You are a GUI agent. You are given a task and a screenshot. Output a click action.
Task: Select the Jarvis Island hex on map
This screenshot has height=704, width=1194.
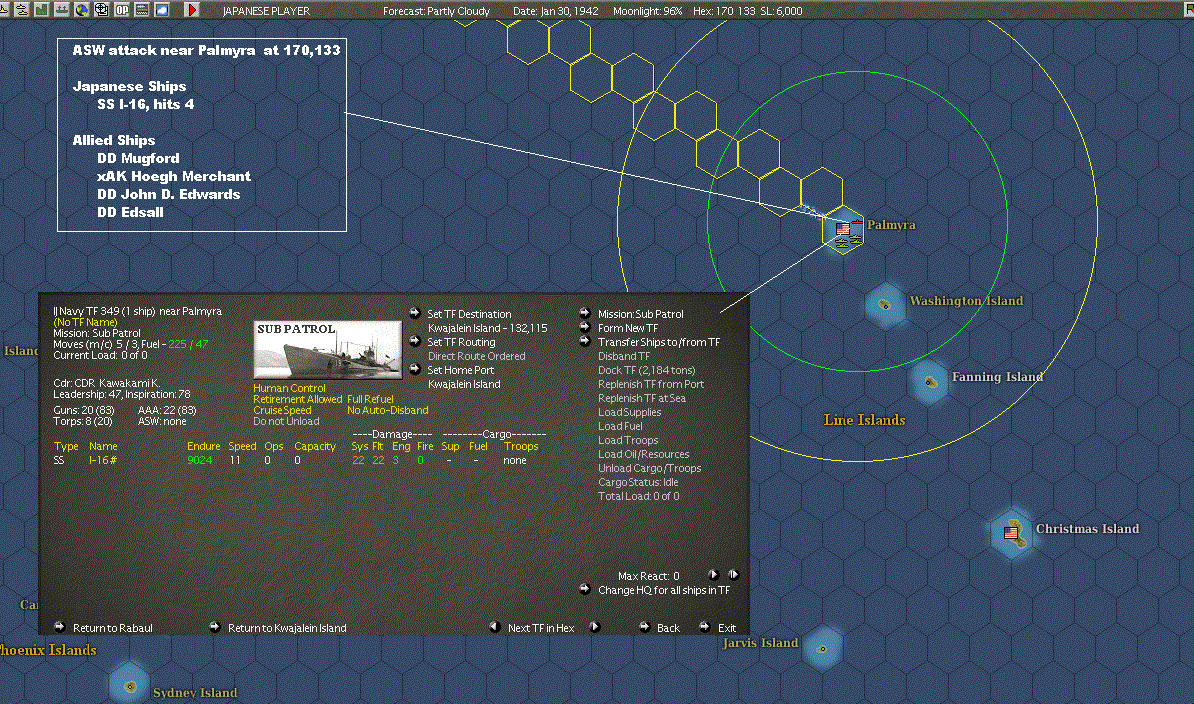[822, 648]
